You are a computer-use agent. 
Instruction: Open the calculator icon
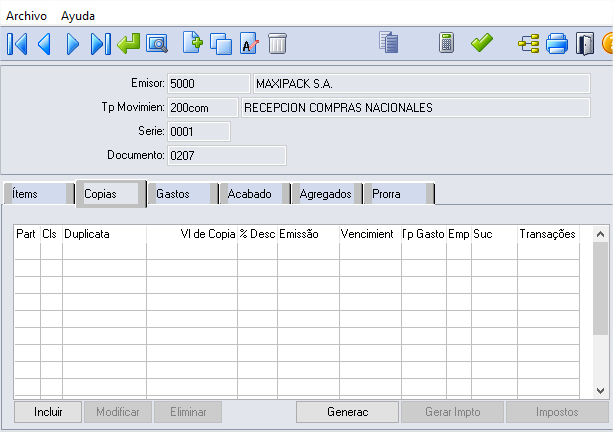[446, 43]
